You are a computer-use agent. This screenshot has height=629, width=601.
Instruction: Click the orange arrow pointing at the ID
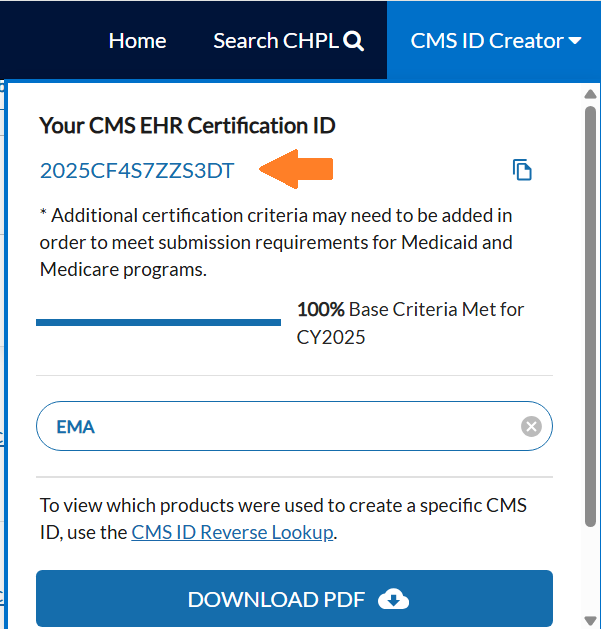pyautogui.click(x=295, y=168)
